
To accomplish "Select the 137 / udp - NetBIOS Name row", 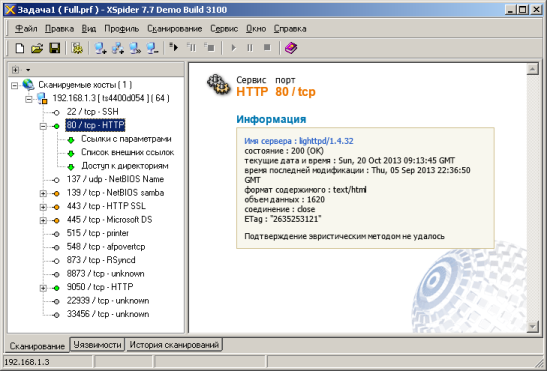I will click(115, 179).
